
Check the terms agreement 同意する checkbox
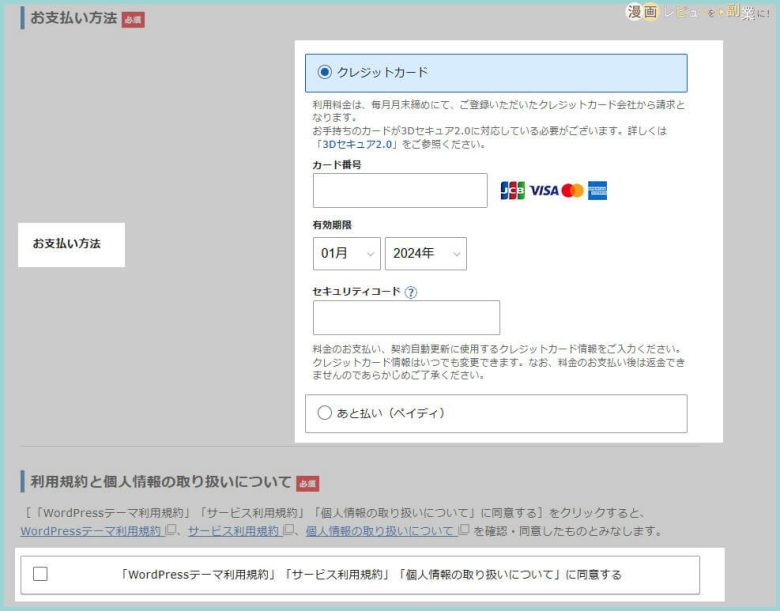point(40,574)
